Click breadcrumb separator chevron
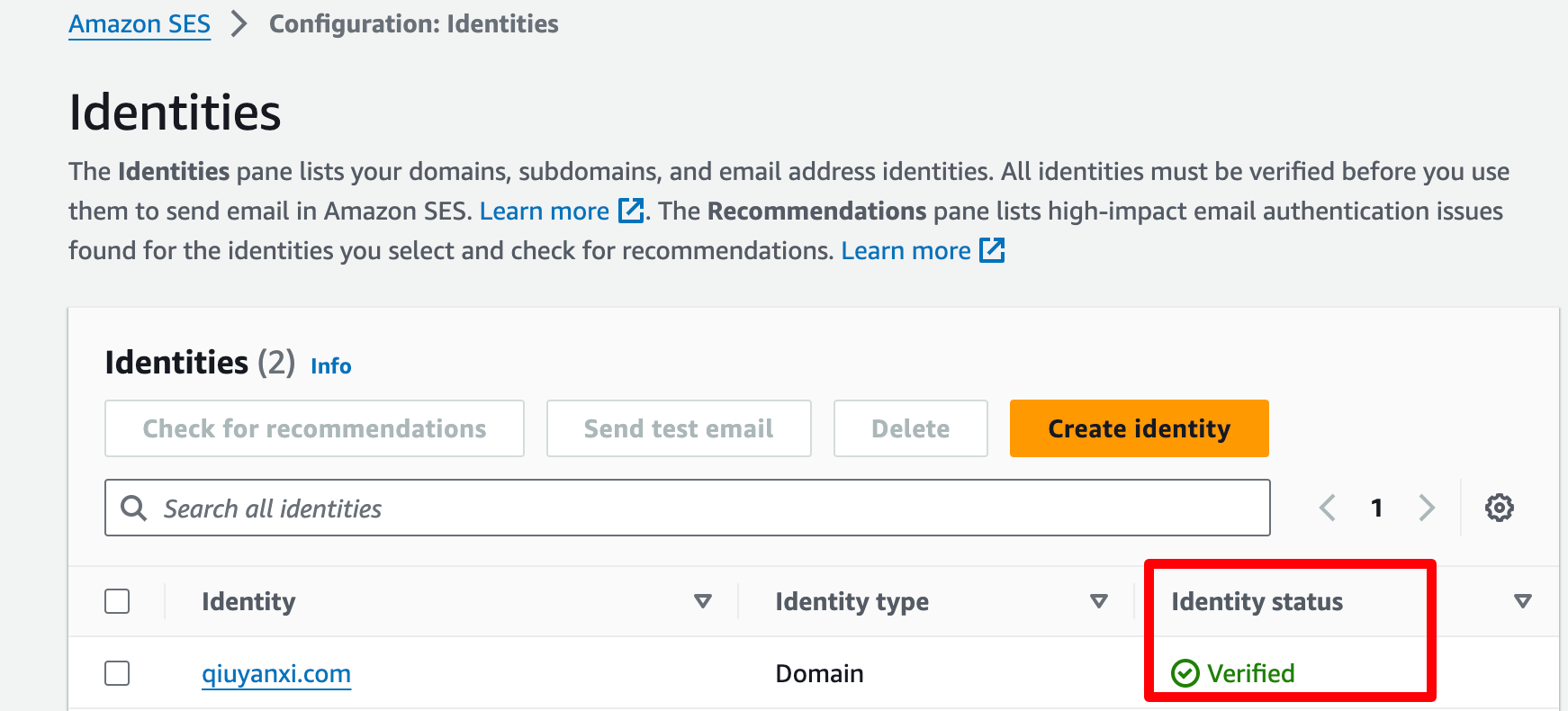The height and width of the screenshot is (711, 1568). coord(239,24)
